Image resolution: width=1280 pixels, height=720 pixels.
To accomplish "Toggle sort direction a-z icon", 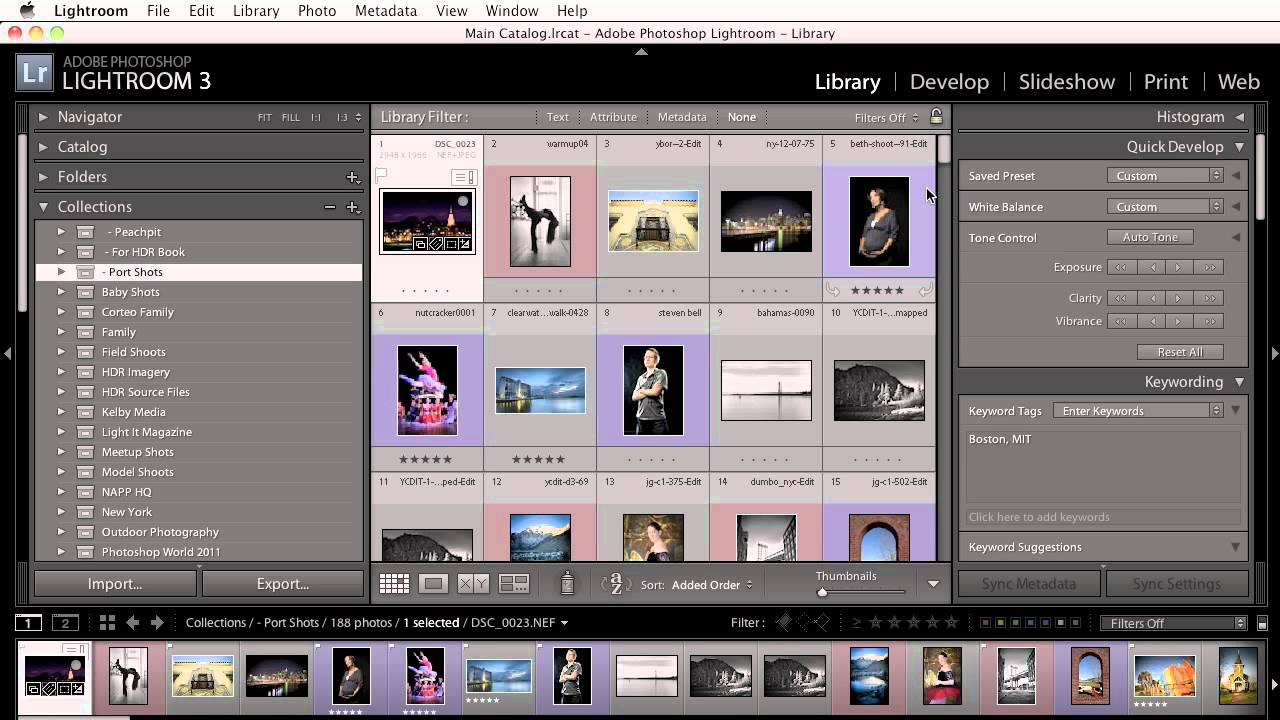I will (x=616, y=584).
